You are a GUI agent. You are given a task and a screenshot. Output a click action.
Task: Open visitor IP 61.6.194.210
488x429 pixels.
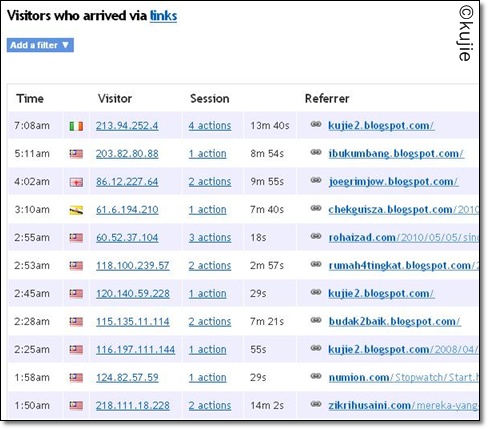127,210
